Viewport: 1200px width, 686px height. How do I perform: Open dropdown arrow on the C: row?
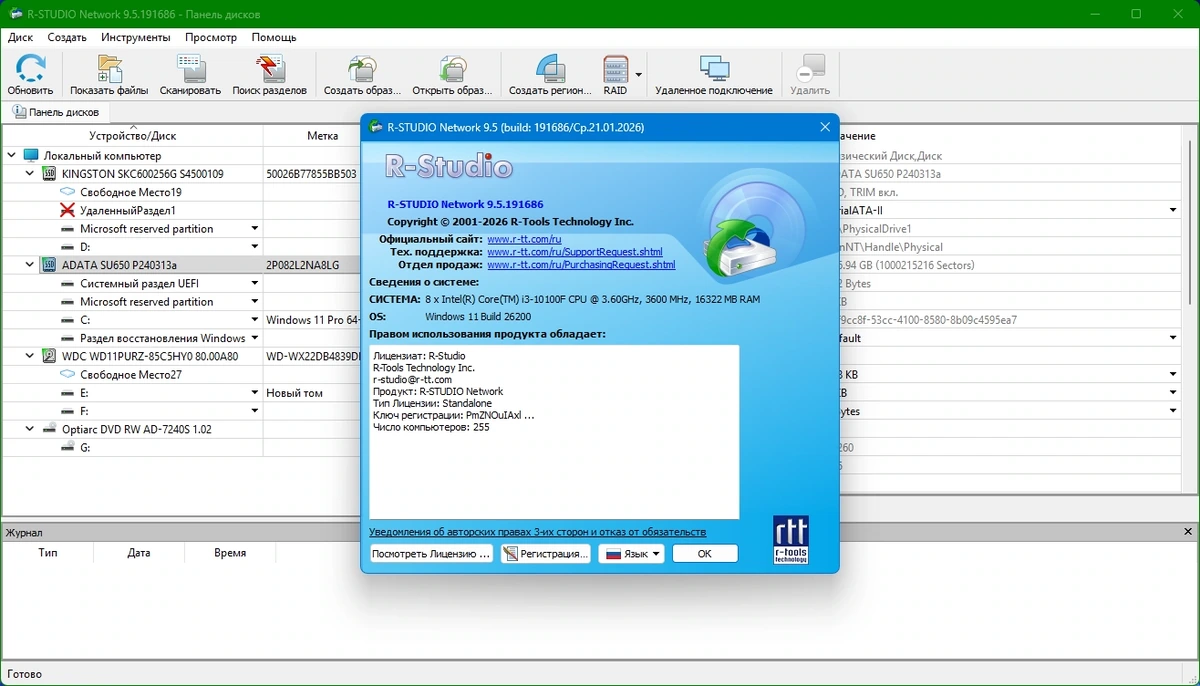255,320
